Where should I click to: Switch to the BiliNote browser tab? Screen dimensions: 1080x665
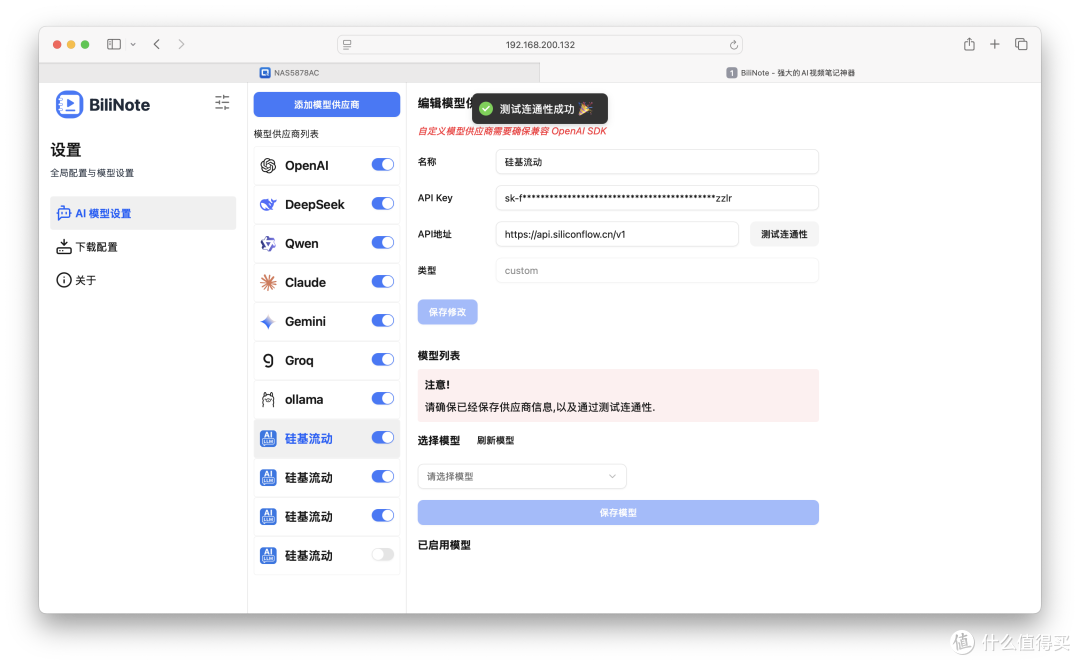pos(790,72)
